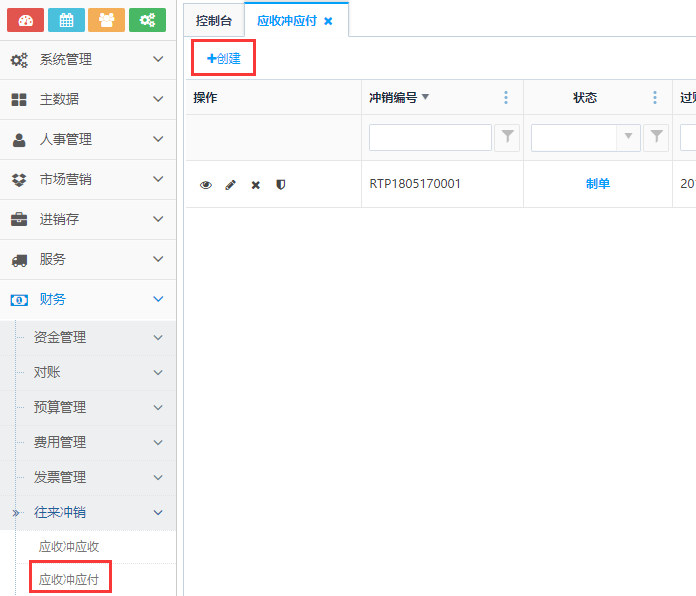Click the 冲销编号 filter text field
Viewport: 696px width, 596px height.
(x=430, y=137)
